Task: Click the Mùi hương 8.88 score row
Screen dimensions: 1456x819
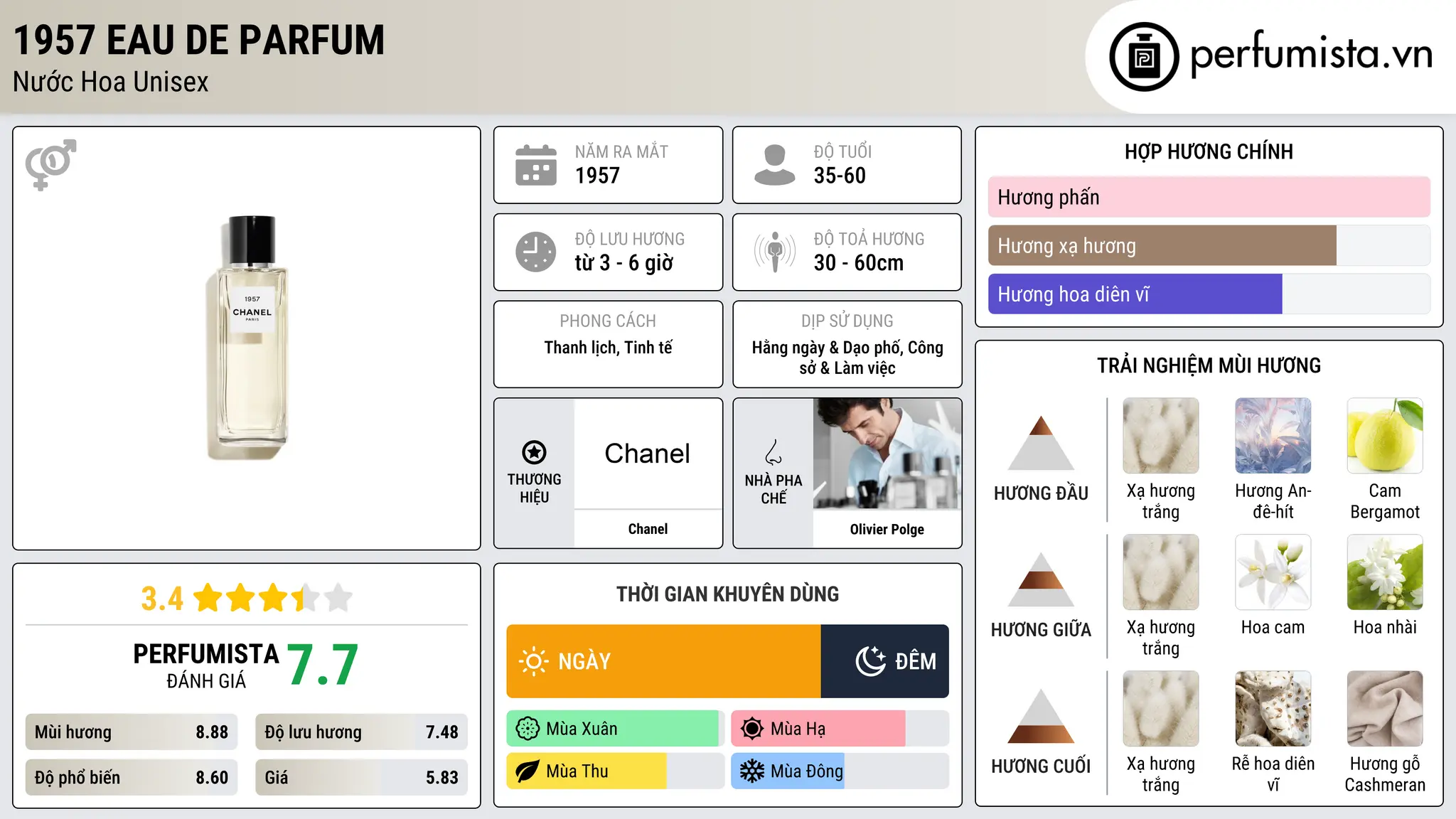Action: pos(132,732)
